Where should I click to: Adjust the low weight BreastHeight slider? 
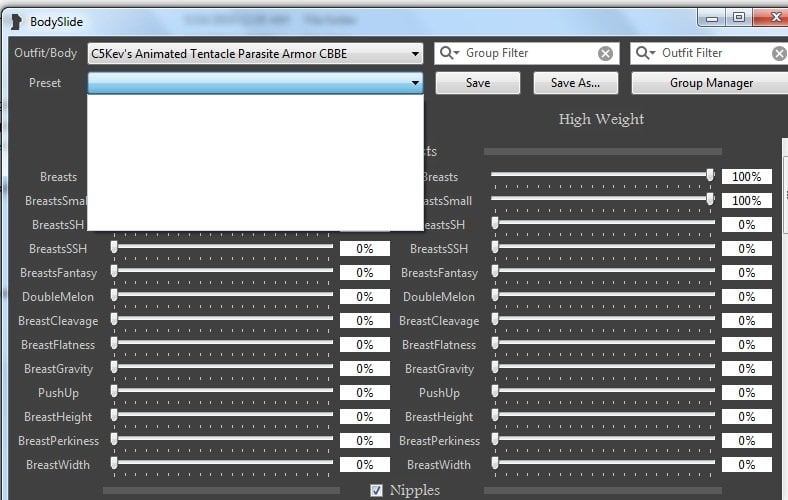[x=222, y=415]
